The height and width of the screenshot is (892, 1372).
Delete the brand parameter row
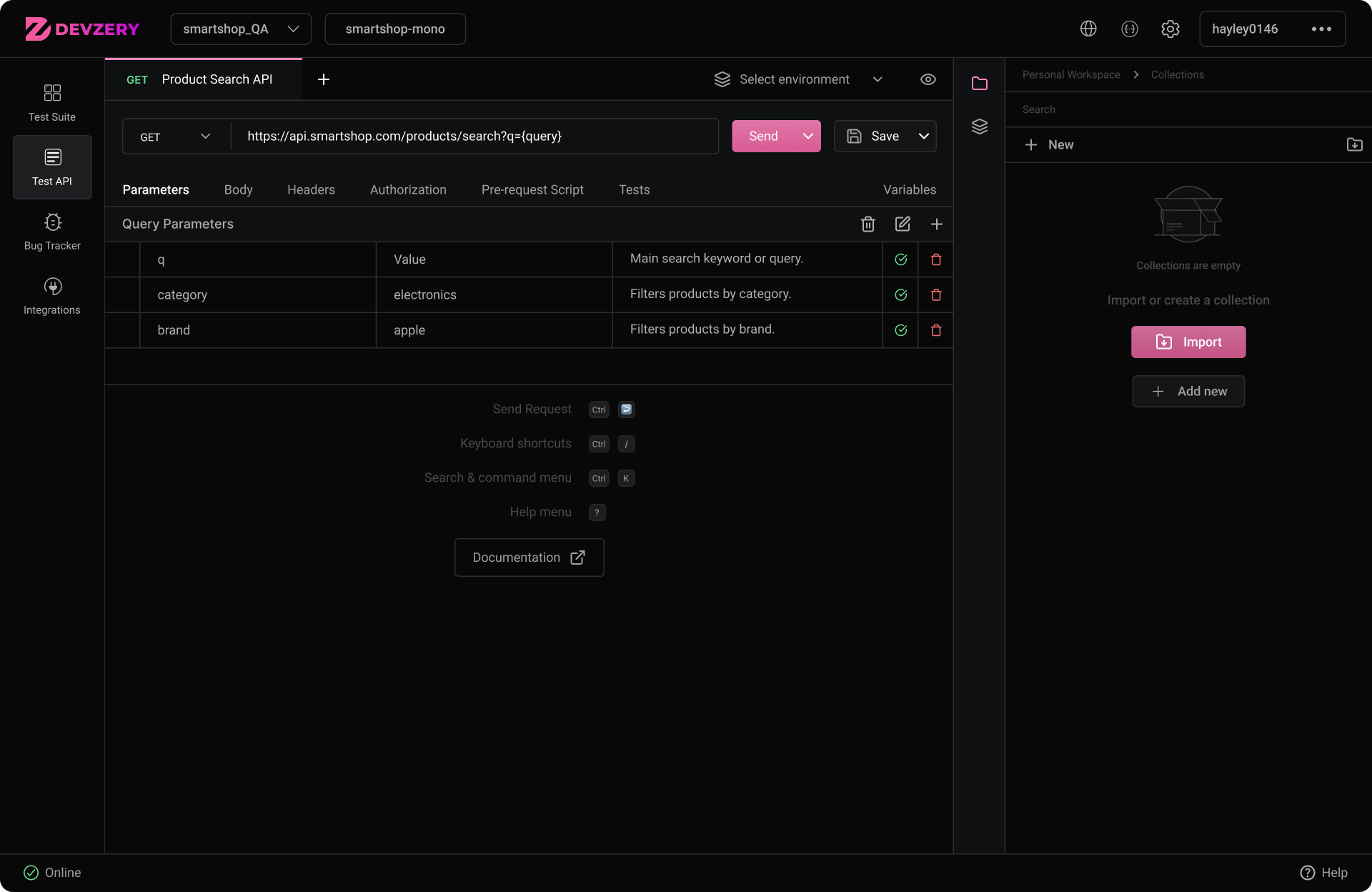coord(936,330)
